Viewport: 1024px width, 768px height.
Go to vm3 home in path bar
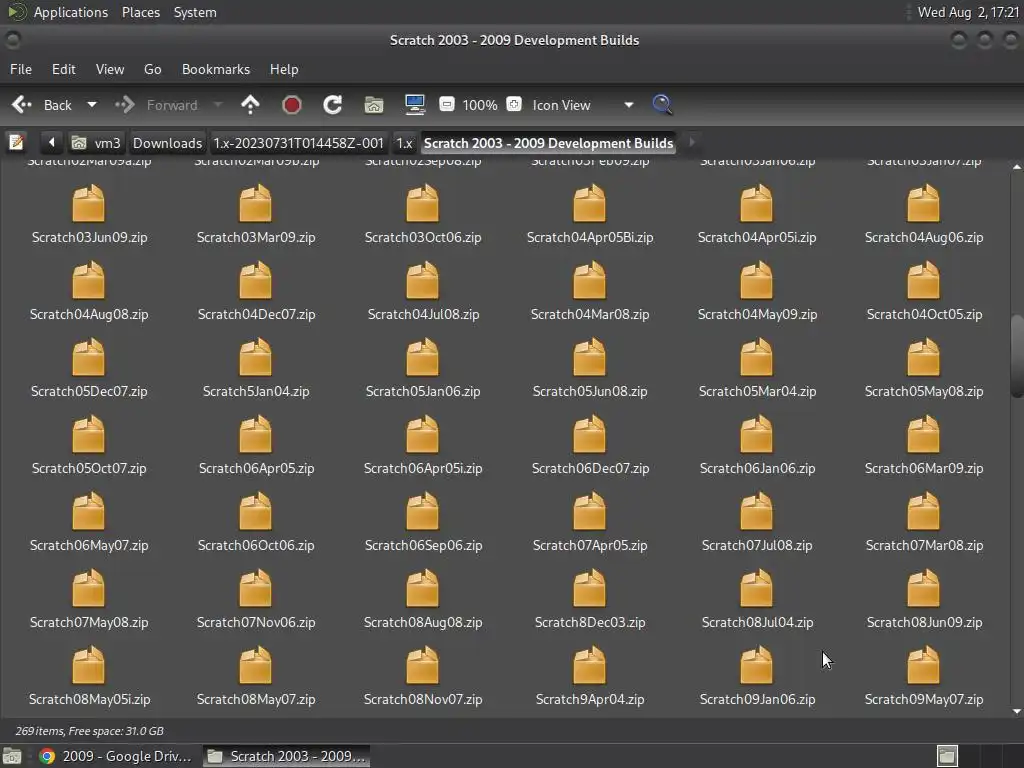[x=97, y=142]
